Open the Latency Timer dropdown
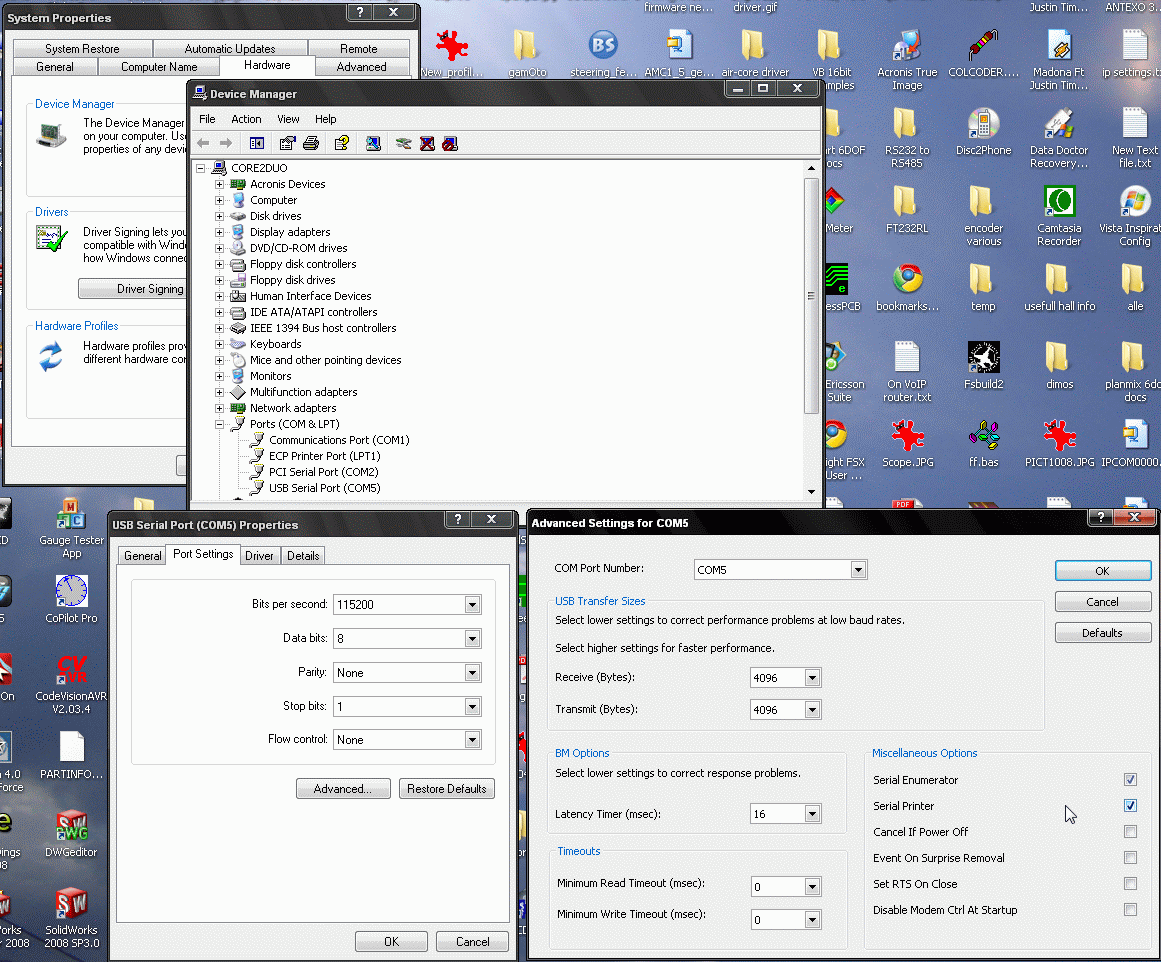 pyautogui.click(x=812, y=814)
